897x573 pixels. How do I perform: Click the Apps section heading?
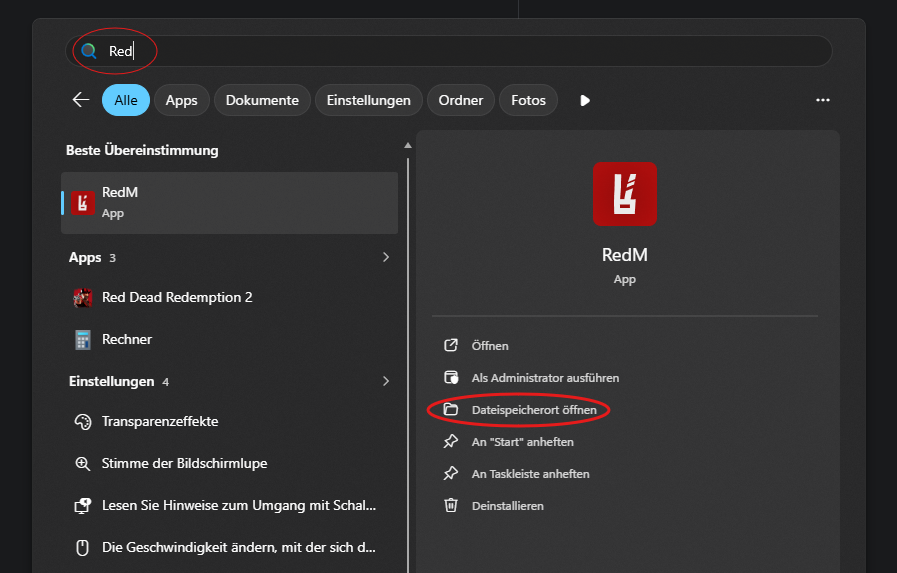point(85,258)
